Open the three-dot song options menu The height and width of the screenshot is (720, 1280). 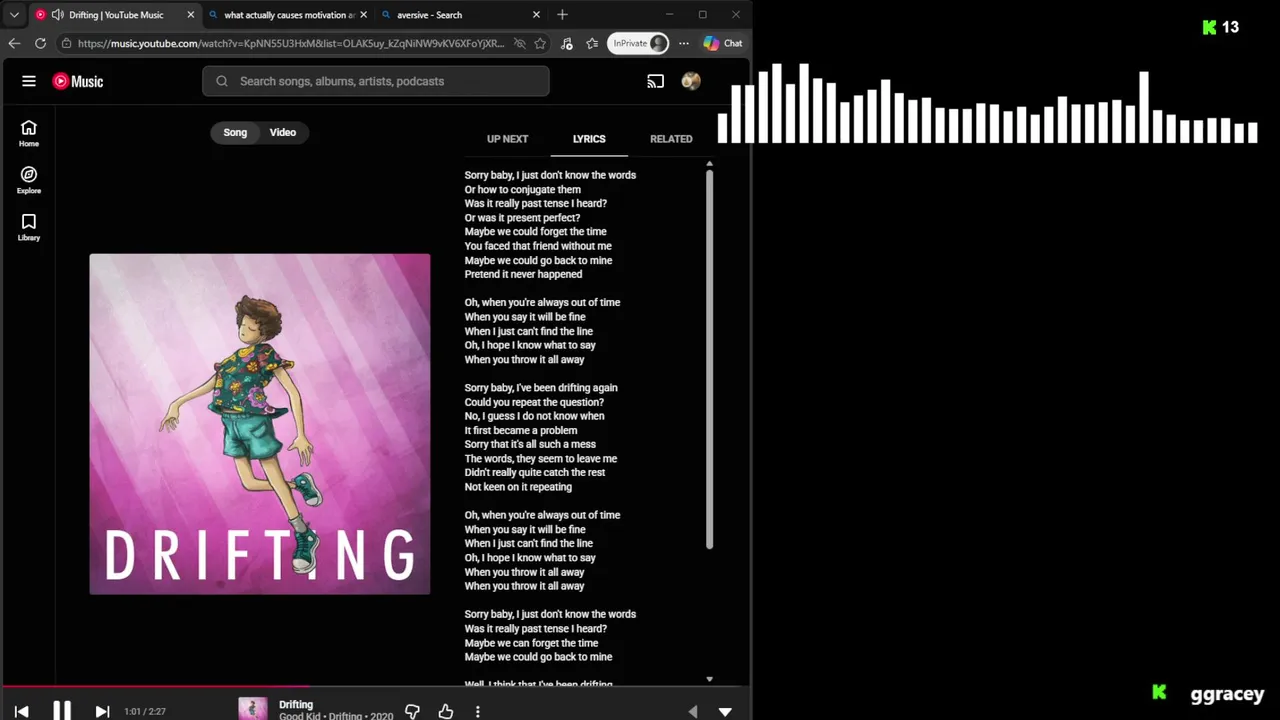click(478, 711)
